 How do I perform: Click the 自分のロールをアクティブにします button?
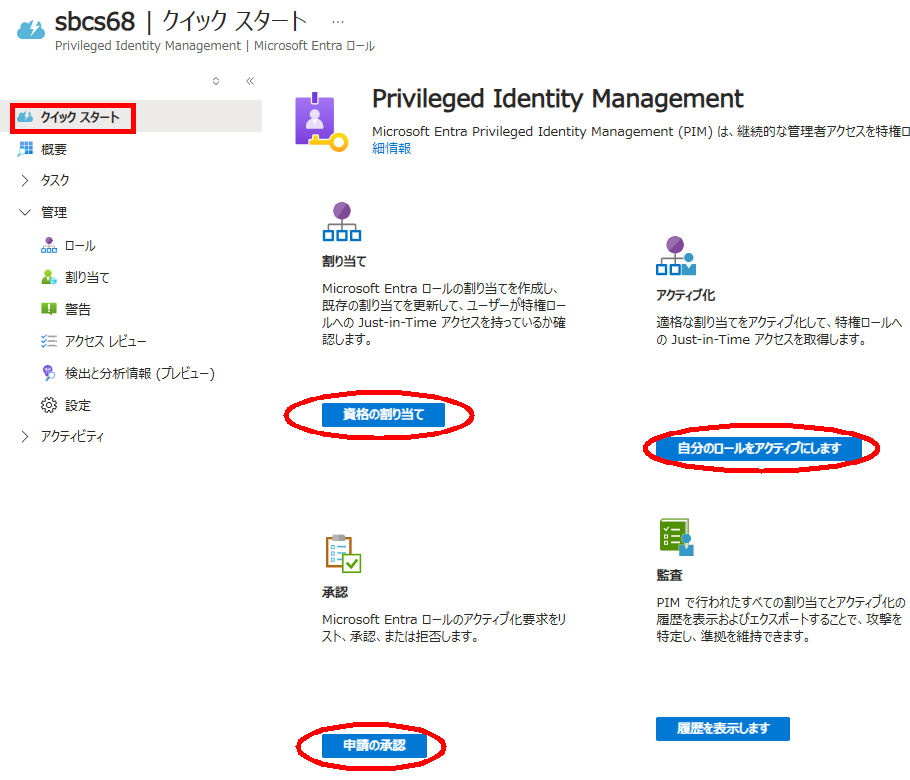point(759,448)
